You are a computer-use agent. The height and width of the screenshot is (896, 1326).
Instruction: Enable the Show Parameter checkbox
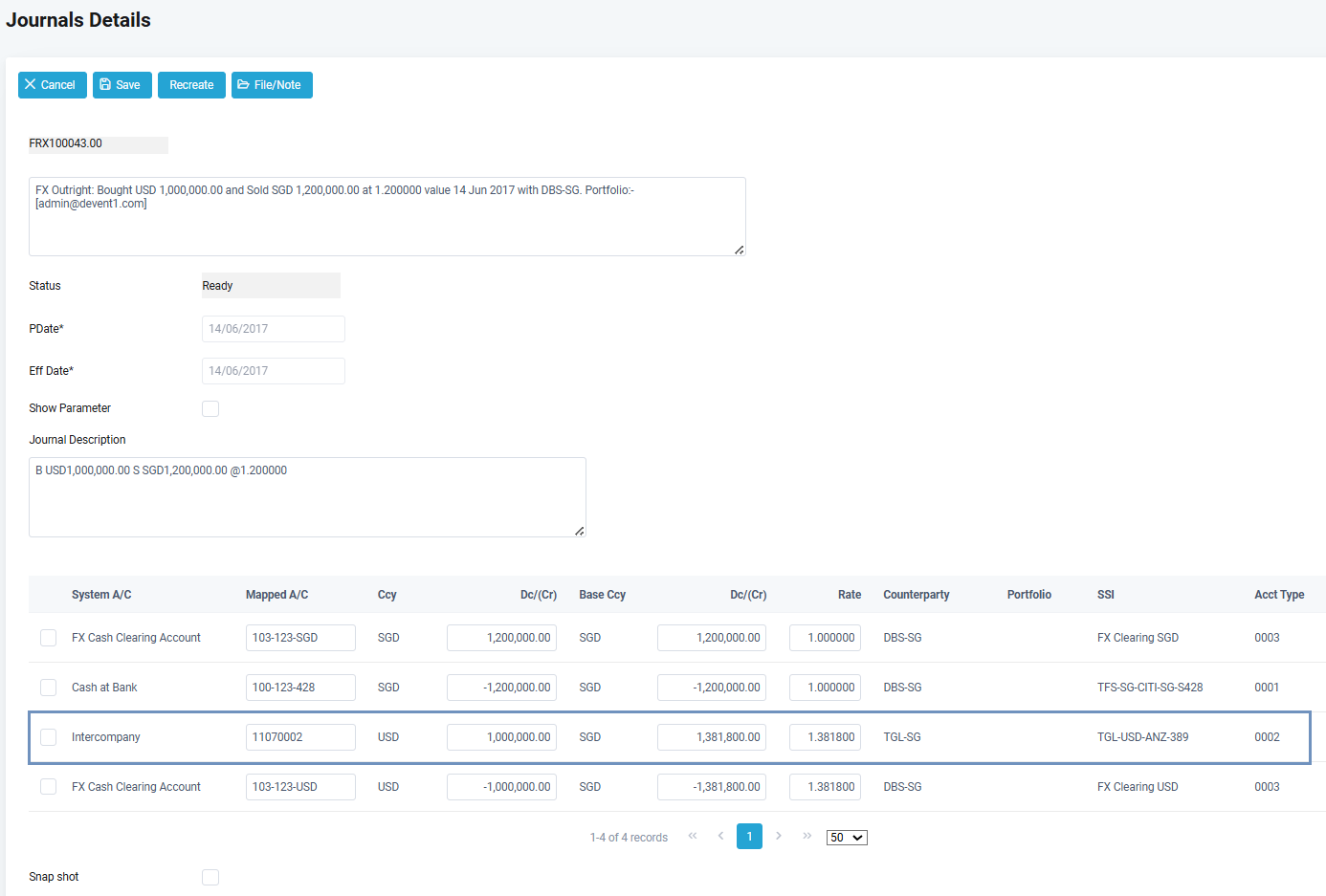(210, 408)
